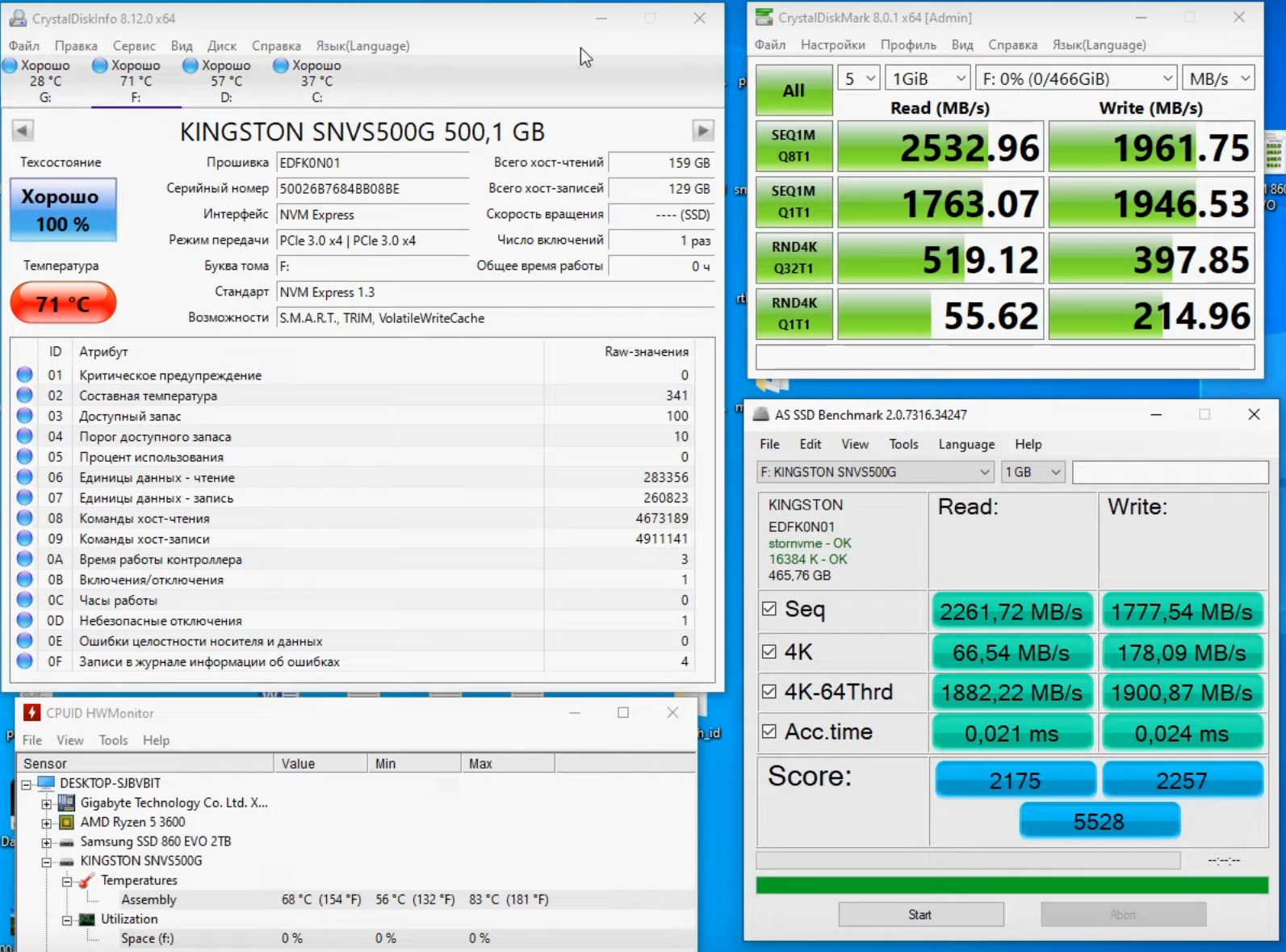1286x952 pixels.
Task: Click the next disk arrow in CrystalDiskInfo
Action: pyautogui.click(x=703, y=130)
